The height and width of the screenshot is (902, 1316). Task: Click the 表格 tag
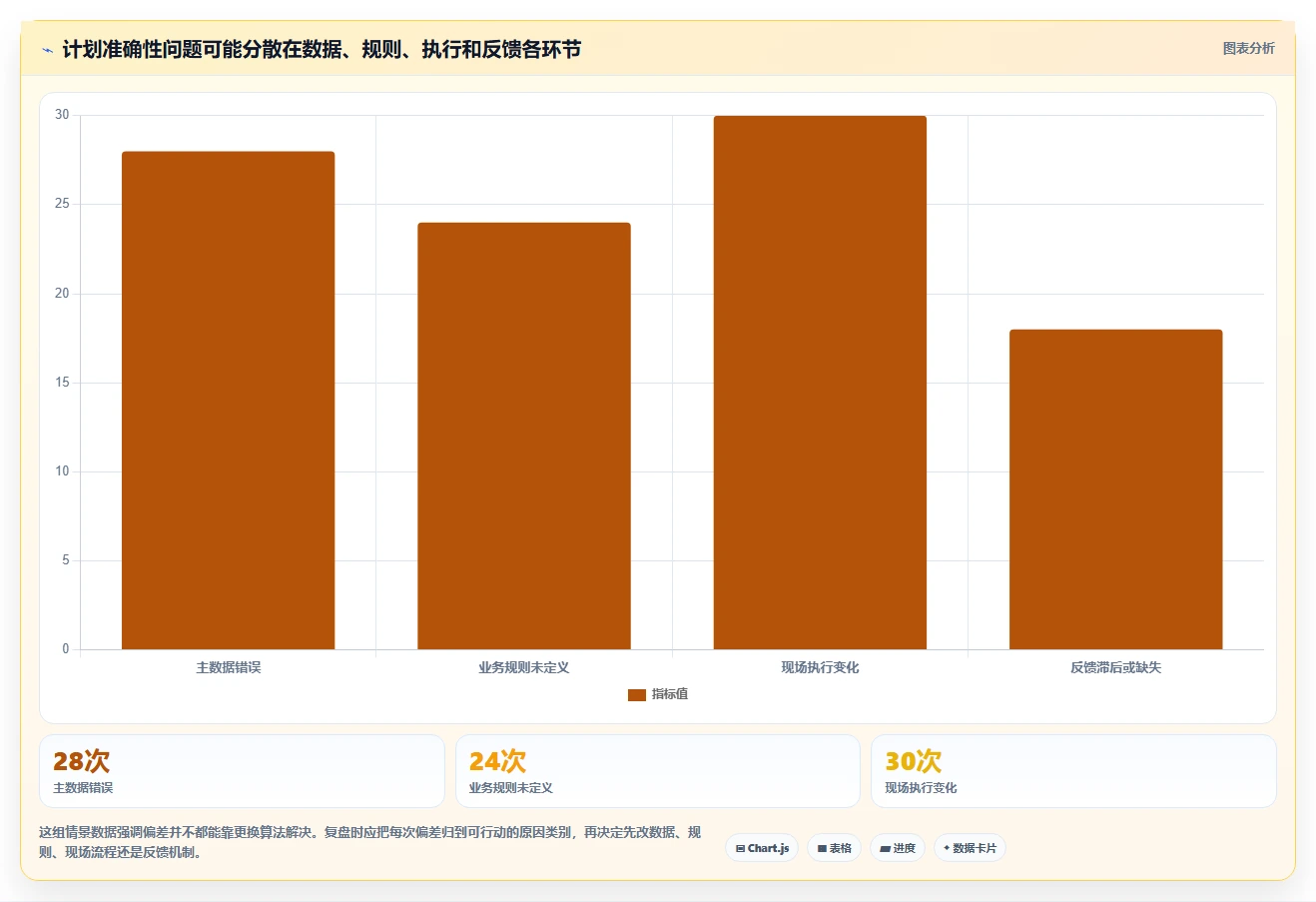point(834,848)
